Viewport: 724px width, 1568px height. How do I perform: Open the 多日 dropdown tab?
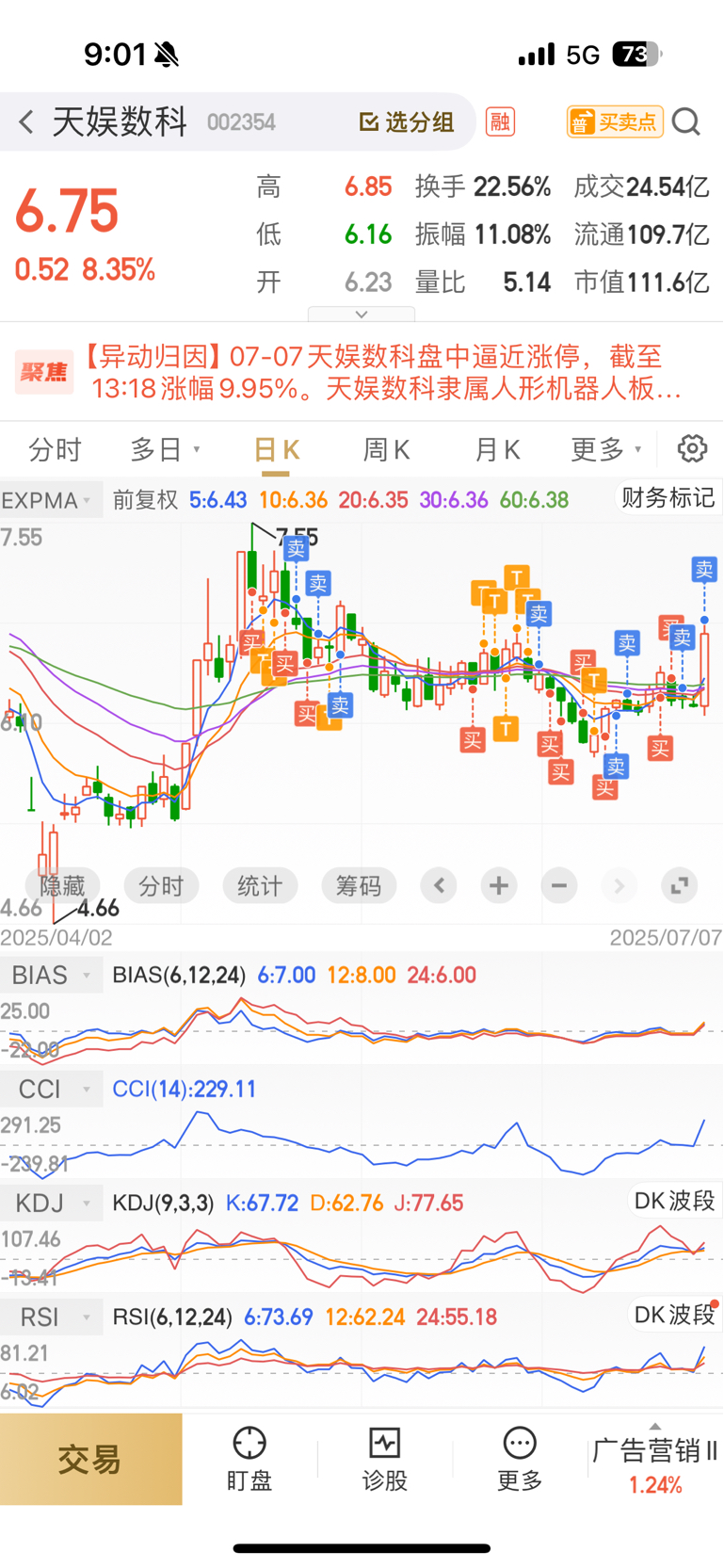coord(165,450)
